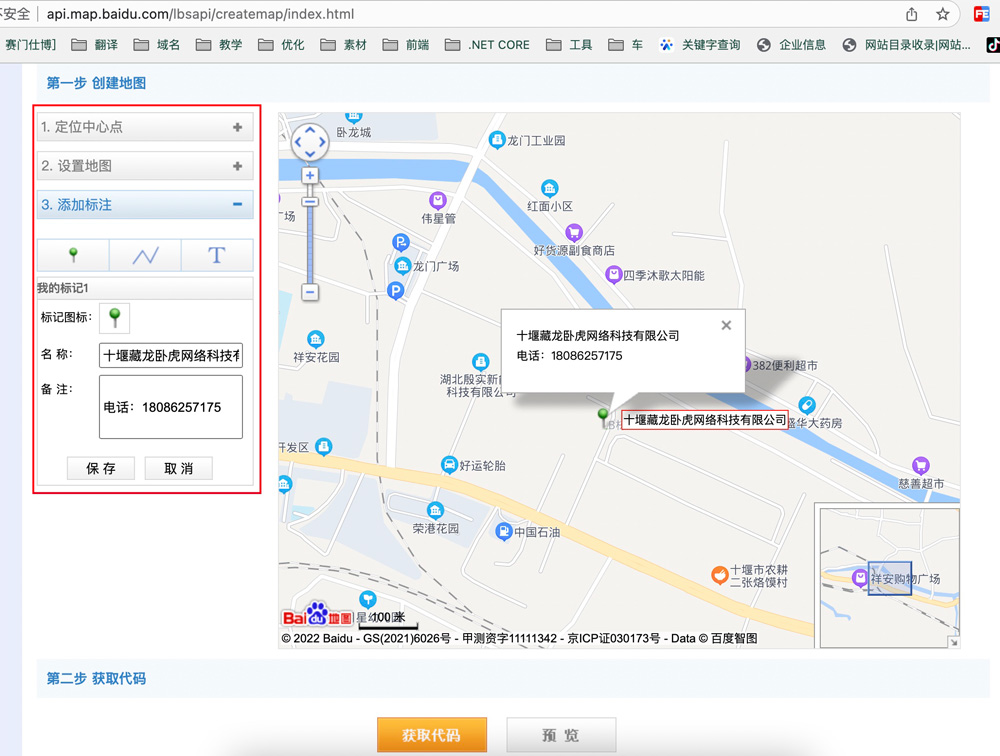Click the map pan direction control
The image size is (1000, 756).
pos(310,142)
